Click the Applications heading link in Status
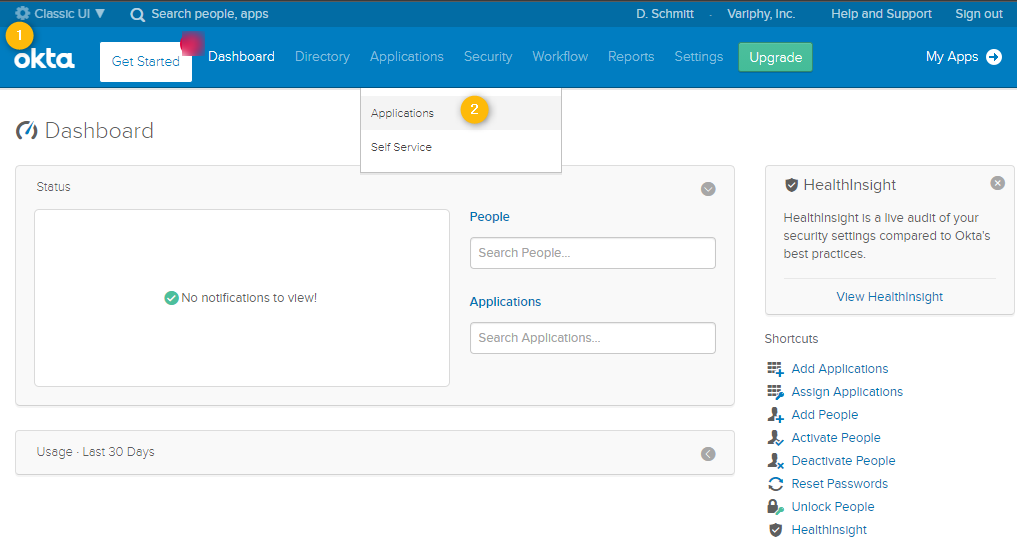The image size is (1017, 542). 505,301
